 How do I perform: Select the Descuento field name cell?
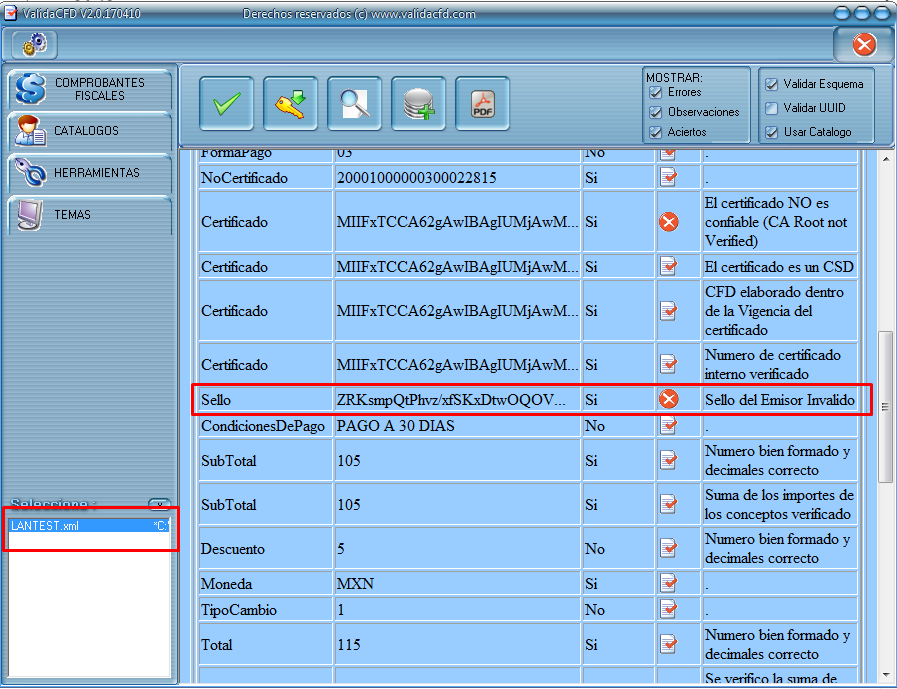265,549
